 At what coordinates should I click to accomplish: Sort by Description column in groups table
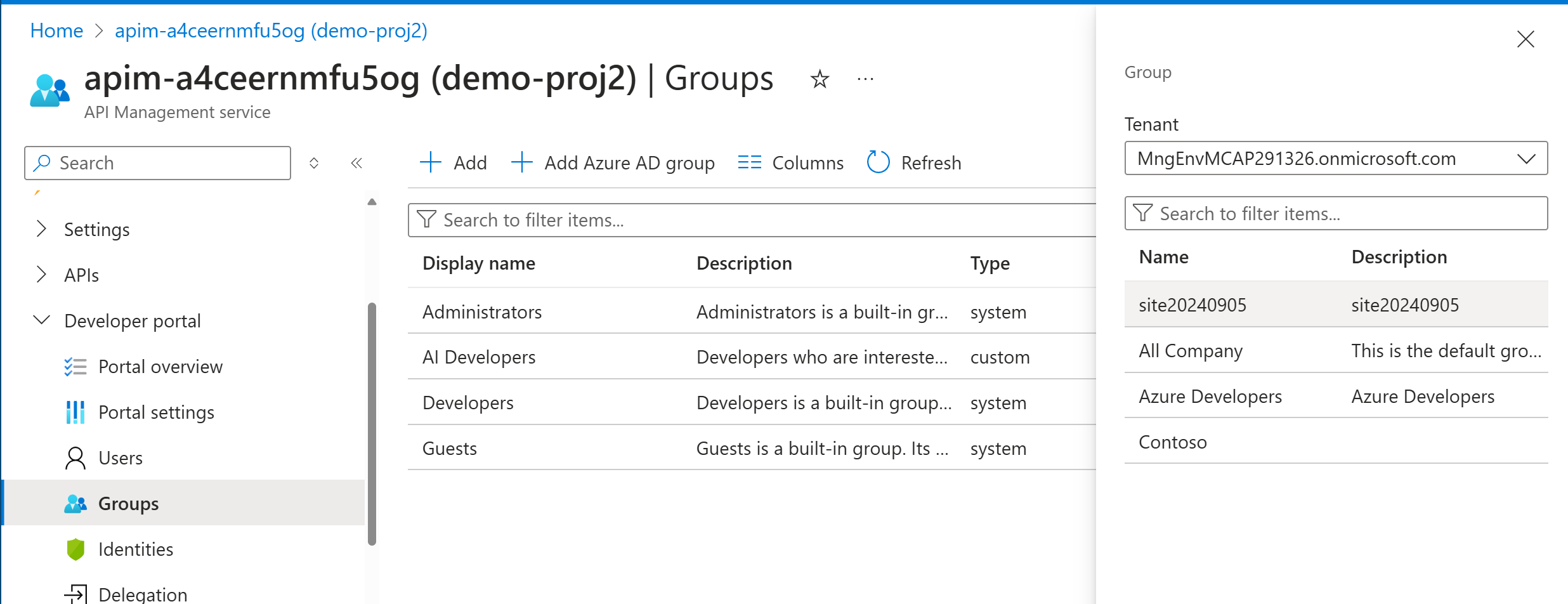pos(744,263)
